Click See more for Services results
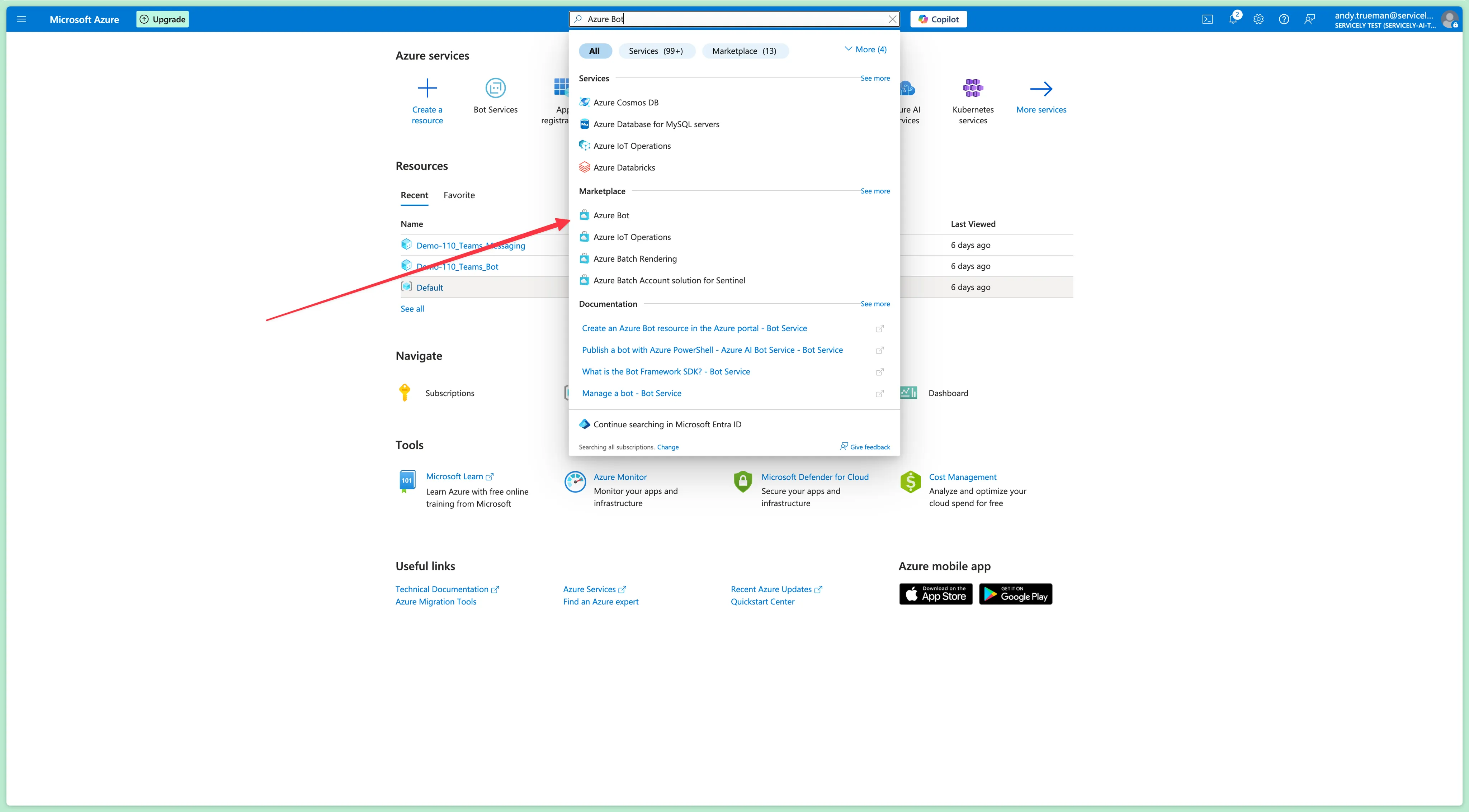The image size is (1469, 812). [875, 79]
